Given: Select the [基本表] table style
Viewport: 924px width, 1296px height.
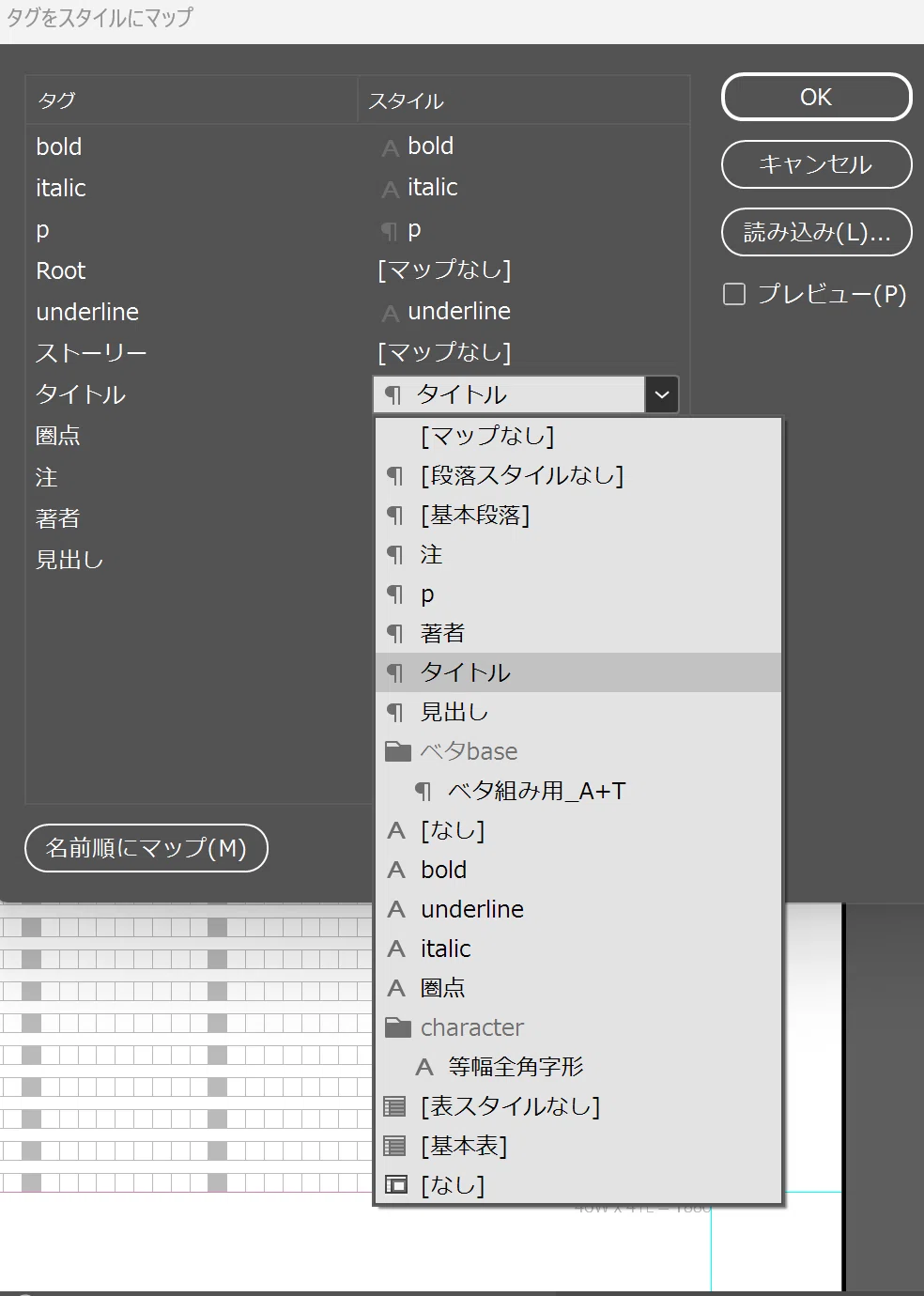Looking at the screenshot, I should (x=578, y=1146).
